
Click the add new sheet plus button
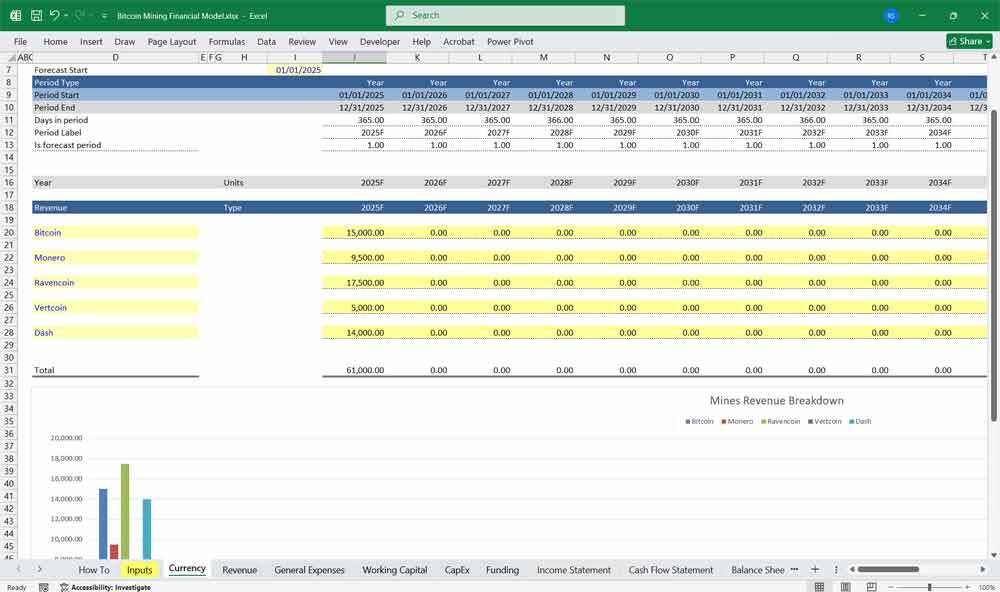814,569
